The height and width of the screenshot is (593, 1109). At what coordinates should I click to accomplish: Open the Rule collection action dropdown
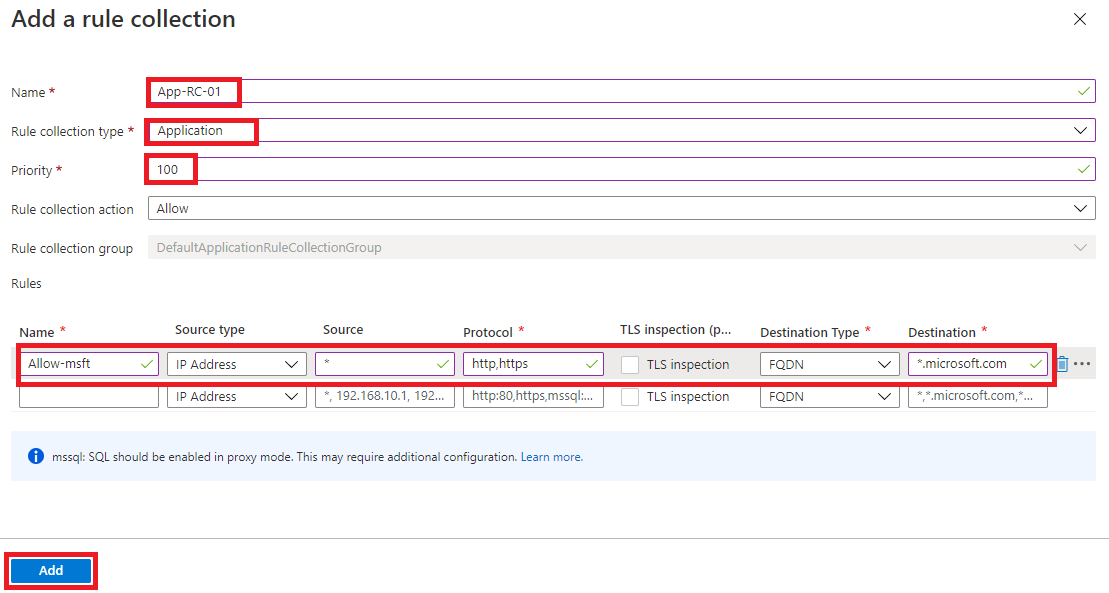(1080, 208)
